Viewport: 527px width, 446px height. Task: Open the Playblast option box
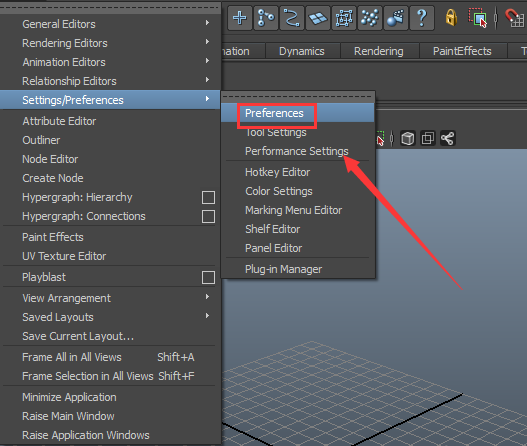click(208, 278)
